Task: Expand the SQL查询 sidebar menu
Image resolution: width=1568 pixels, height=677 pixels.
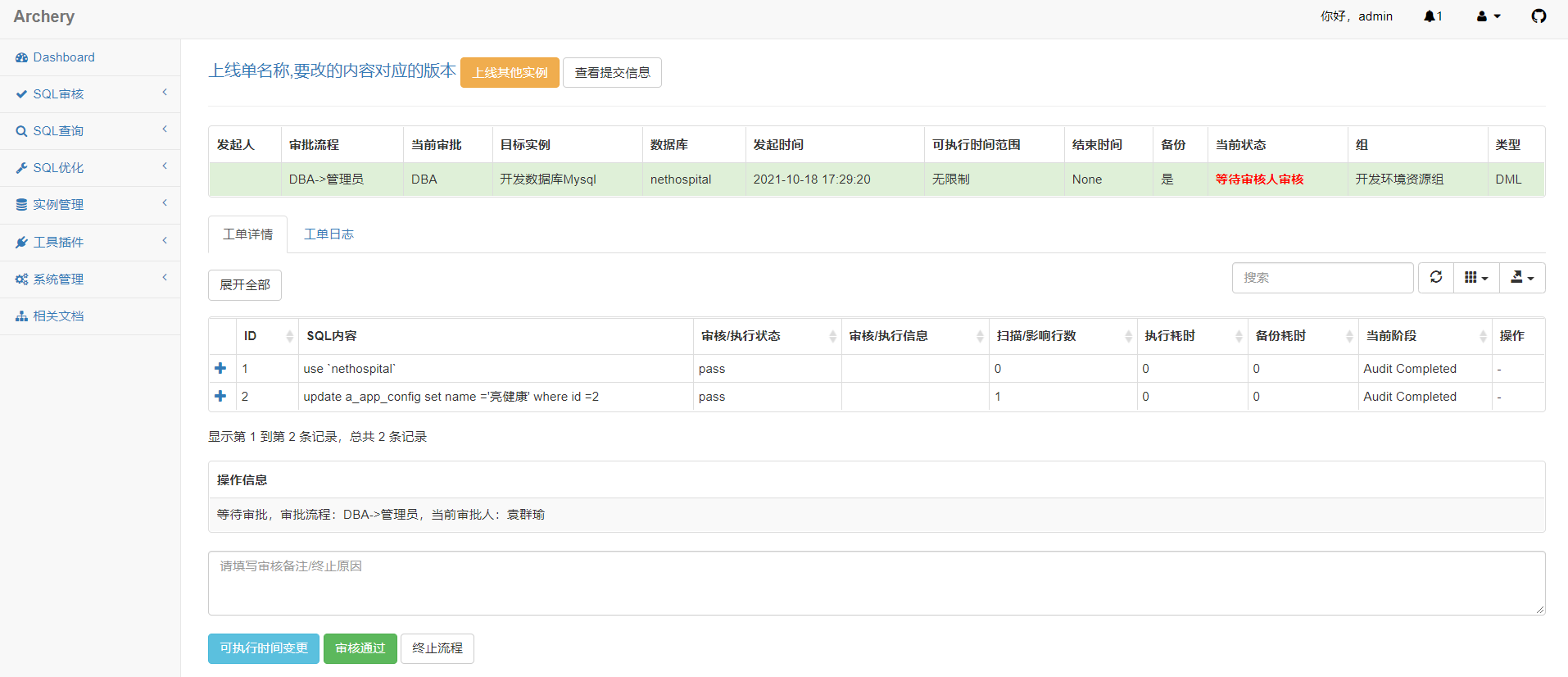Action: 90,131
